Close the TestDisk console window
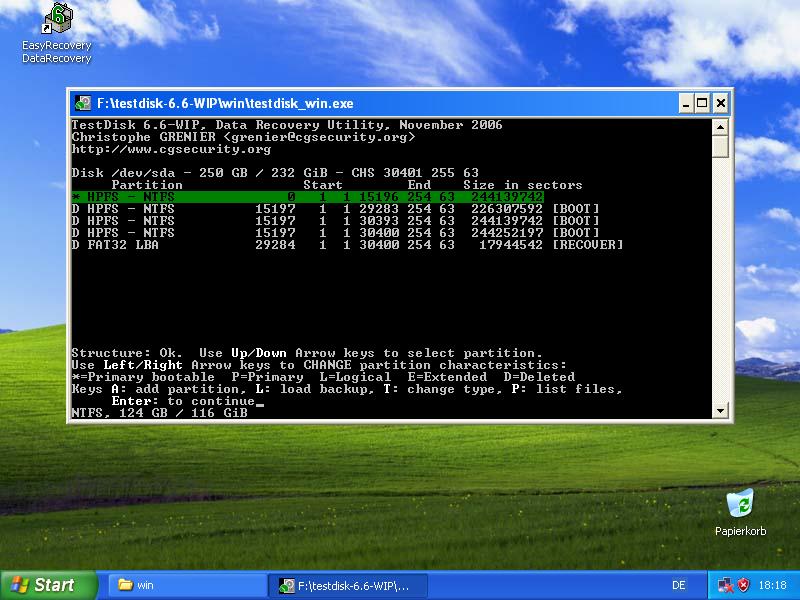Screen dimensions: 800x600 (x=720, y=104)
